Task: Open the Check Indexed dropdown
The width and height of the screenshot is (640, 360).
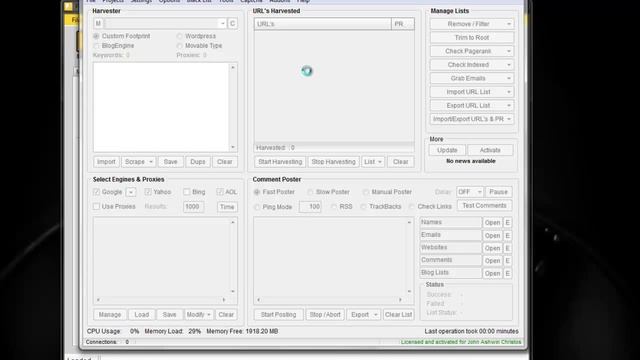Action: tap(472, 64)
